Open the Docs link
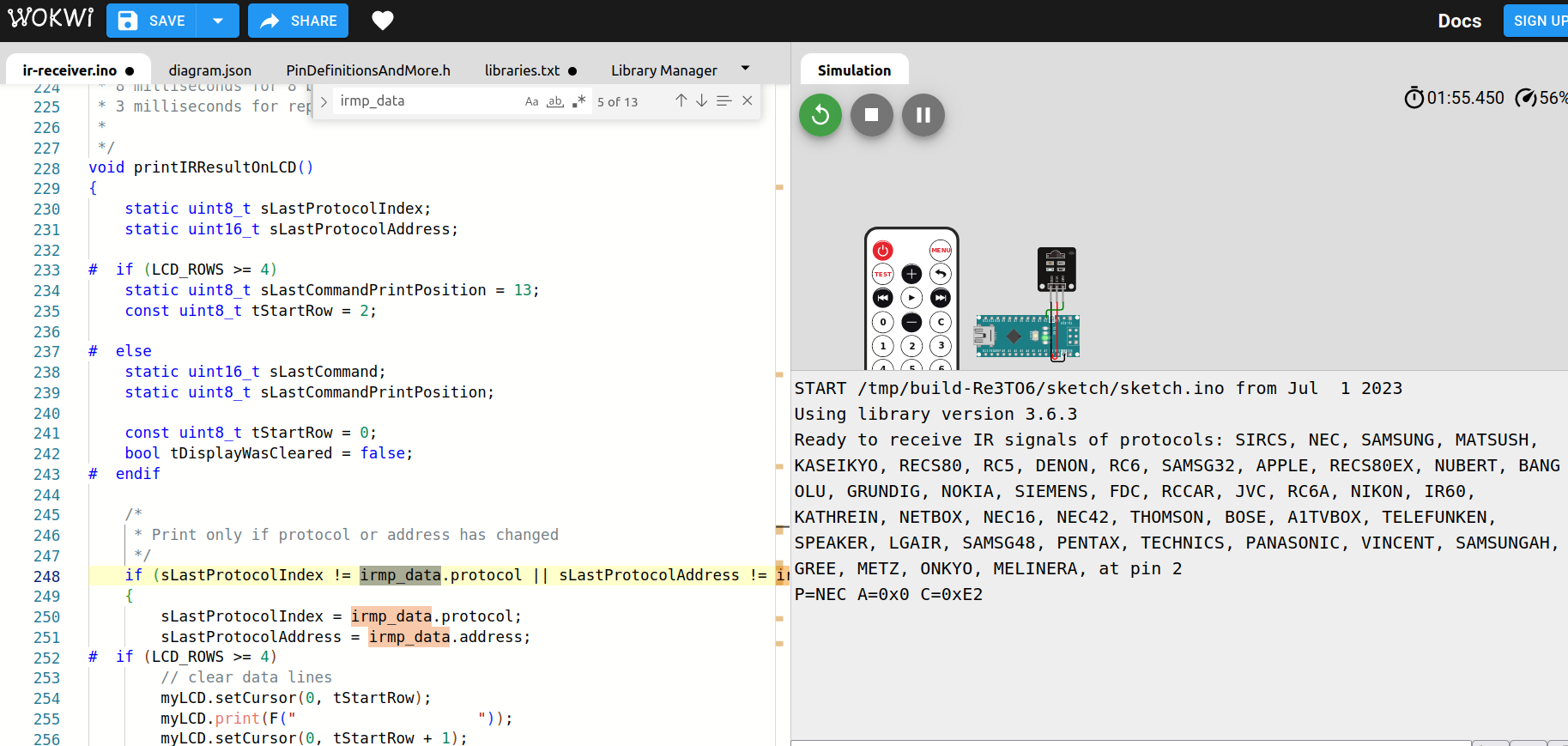 1459,21
